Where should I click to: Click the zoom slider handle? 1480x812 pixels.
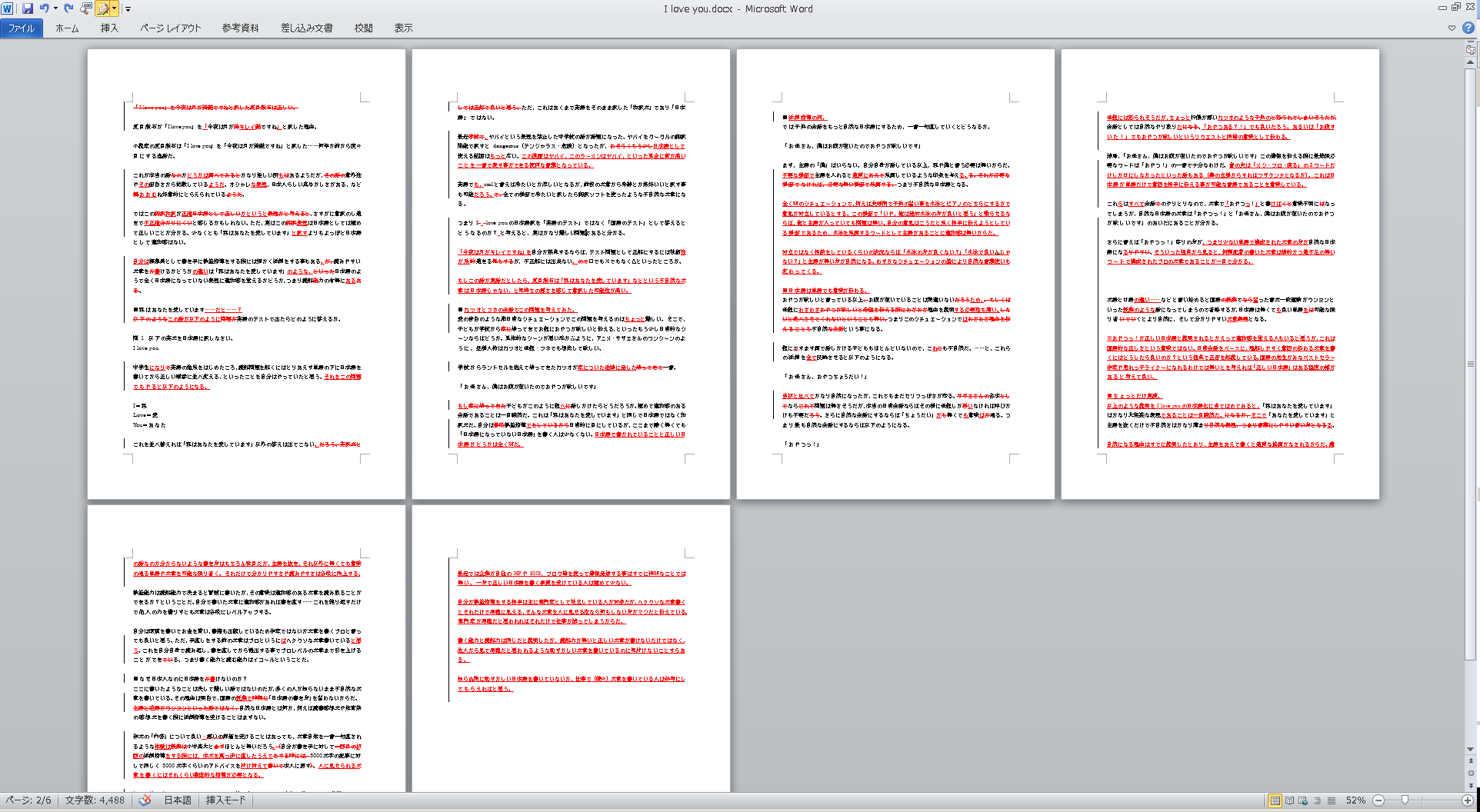1405,800
